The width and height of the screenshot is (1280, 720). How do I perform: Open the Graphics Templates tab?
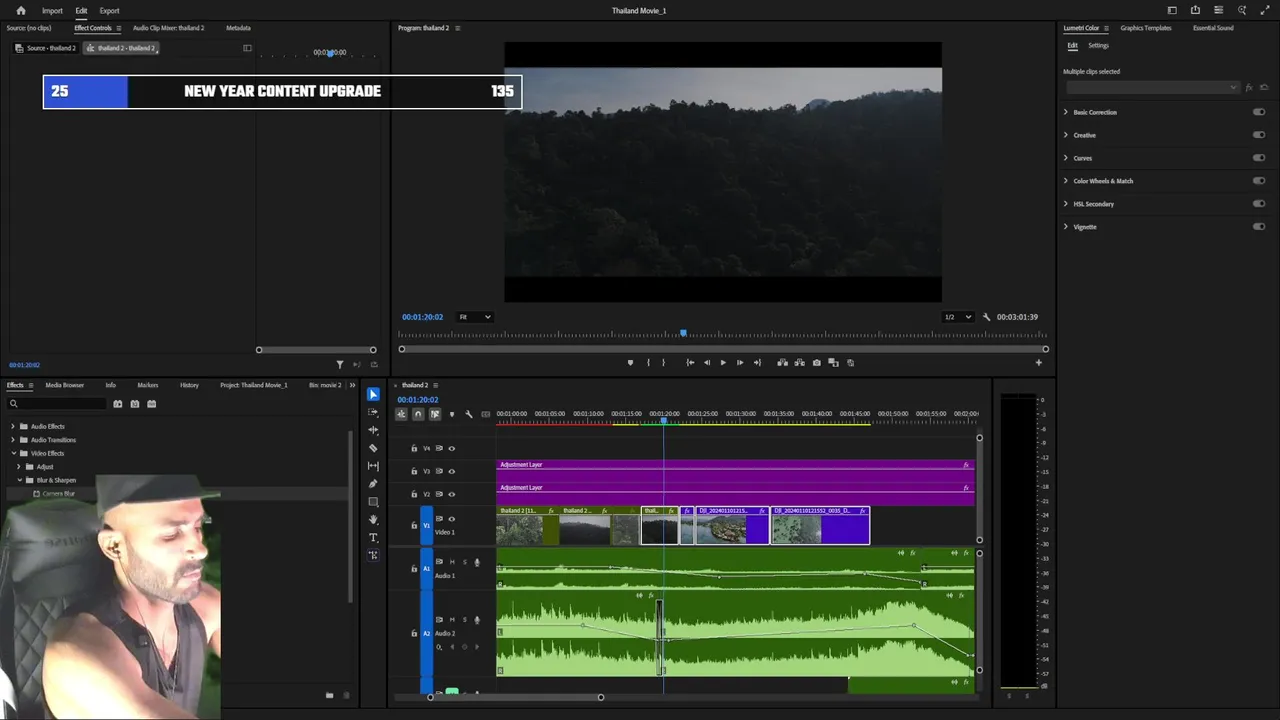click(1146, 28)
